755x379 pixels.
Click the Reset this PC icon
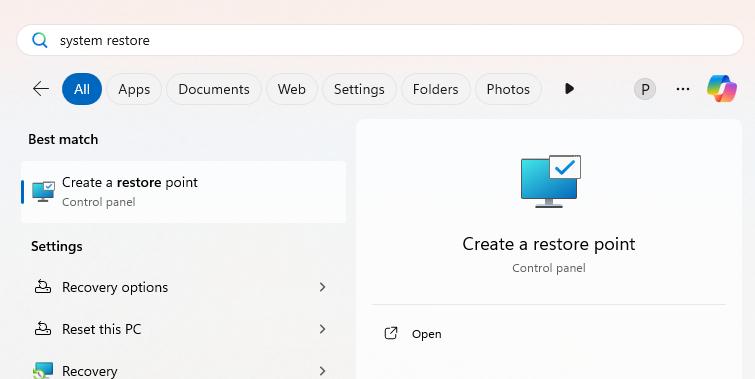point(43,329)
